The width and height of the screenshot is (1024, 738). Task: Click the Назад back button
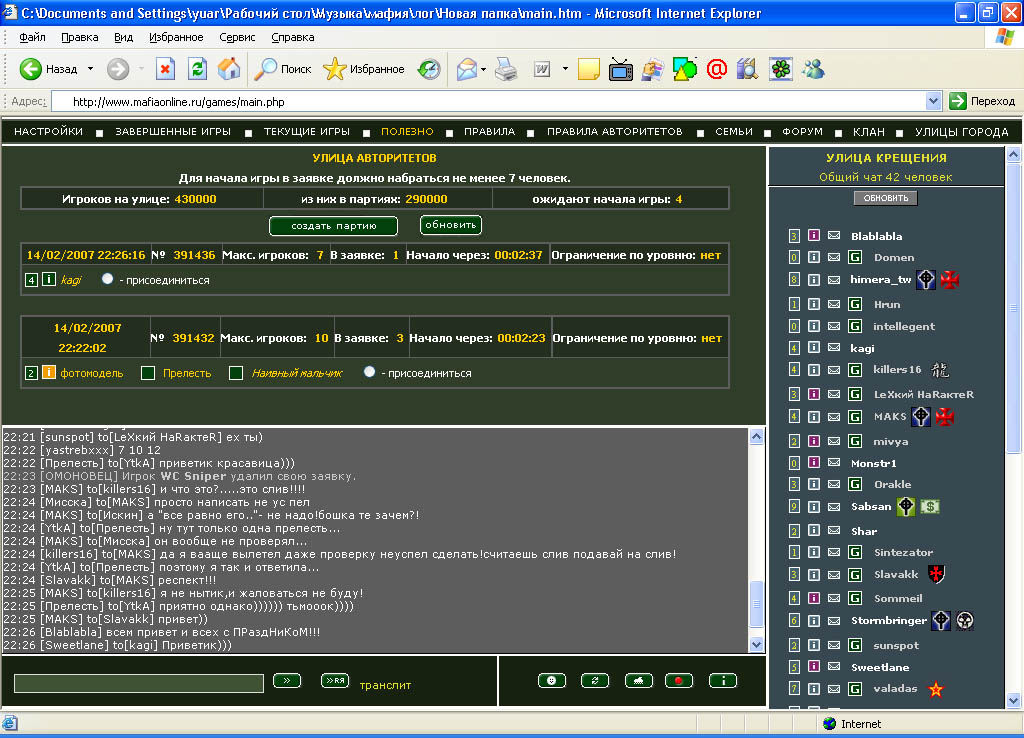tap(49, 69)
